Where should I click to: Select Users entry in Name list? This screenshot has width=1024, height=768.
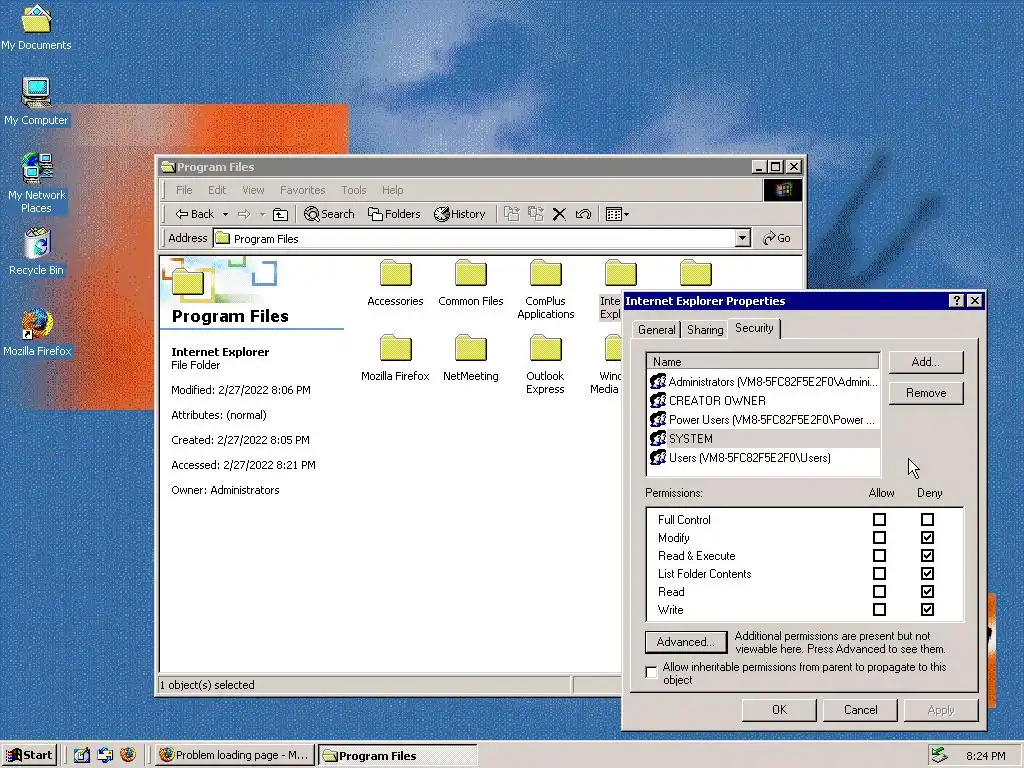coord(763,458)
